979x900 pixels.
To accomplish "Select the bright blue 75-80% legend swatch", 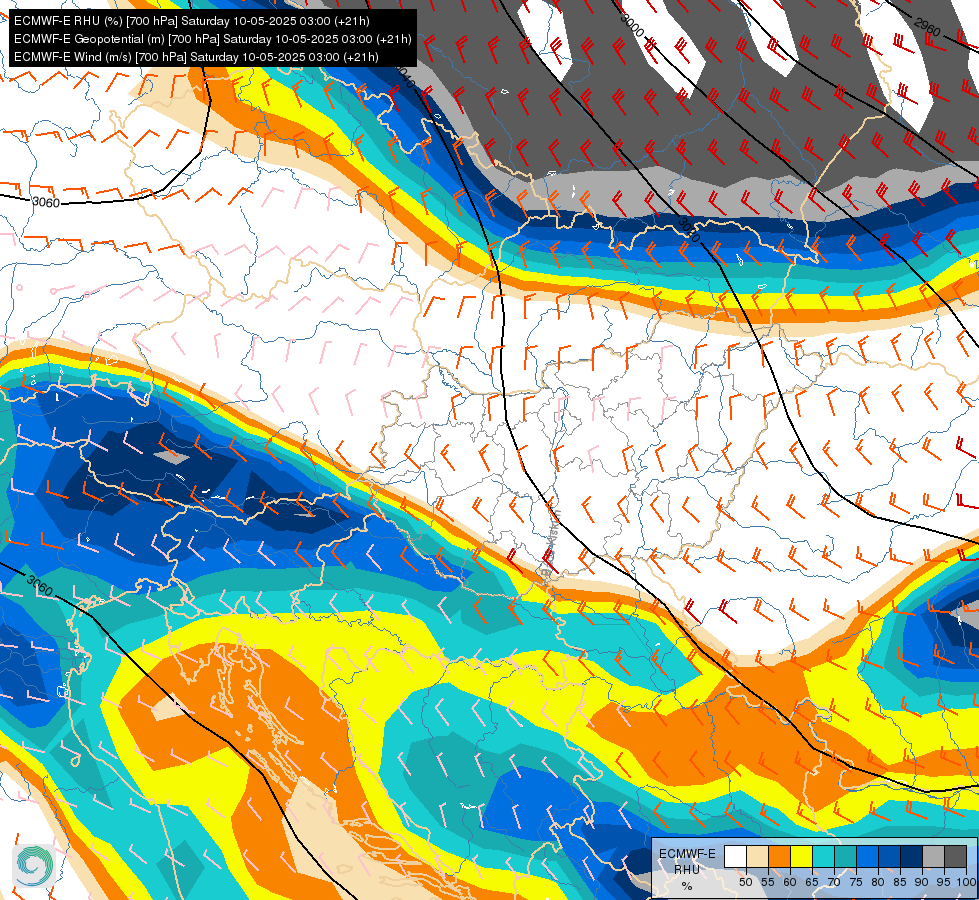I will click(x=867, y=857).
